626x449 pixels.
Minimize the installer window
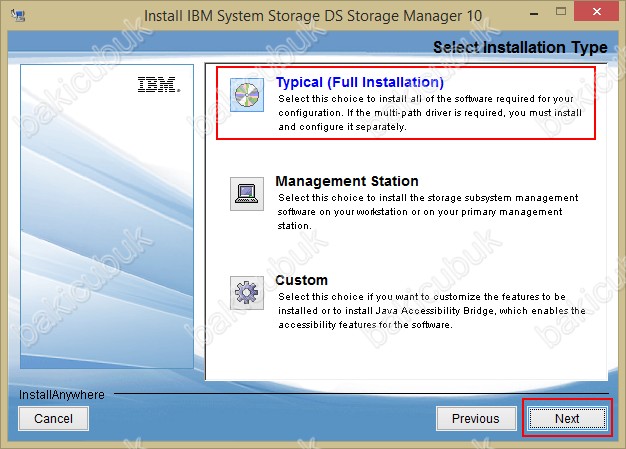534,14
